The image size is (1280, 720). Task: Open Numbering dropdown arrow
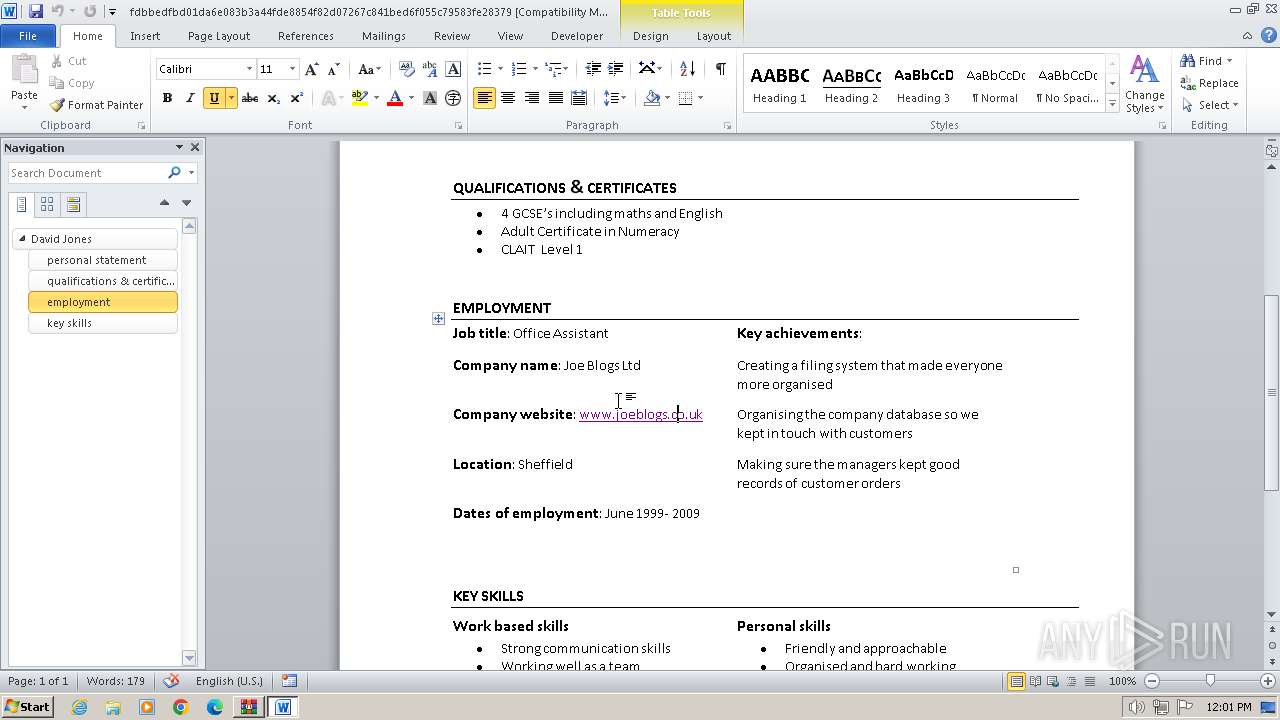[x=535, y=69]
